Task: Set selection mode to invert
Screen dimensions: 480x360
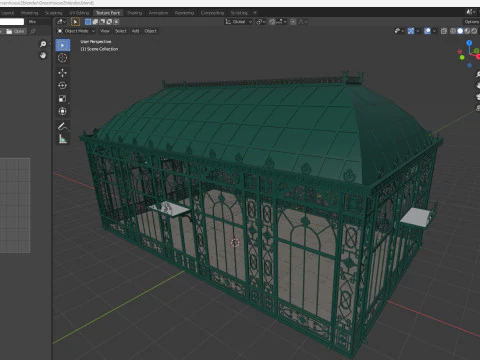Action: pyautogui.click(x=109, y=22)
